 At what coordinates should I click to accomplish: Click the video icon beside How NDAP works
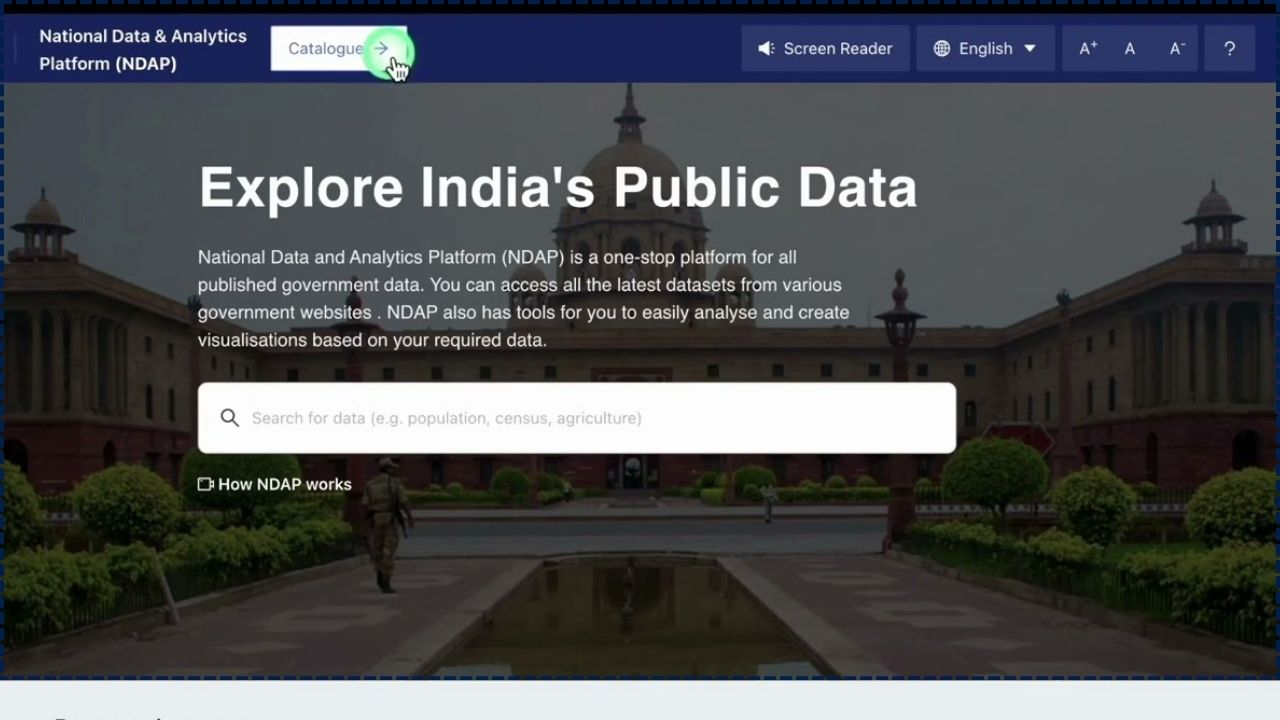click(x=206, y=484)
